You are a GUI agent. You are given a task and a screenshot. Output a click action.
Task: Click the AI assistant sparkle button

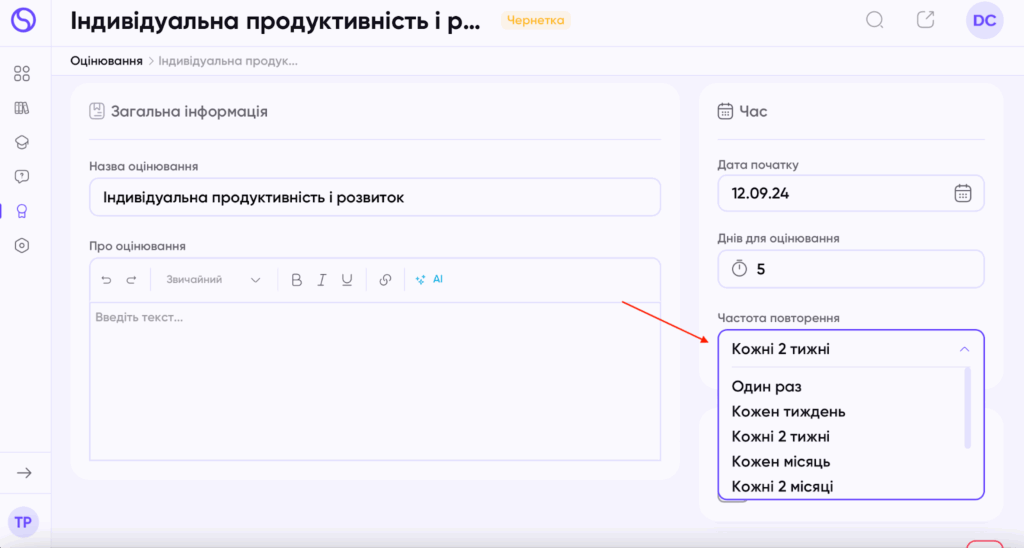pos(430,280)
